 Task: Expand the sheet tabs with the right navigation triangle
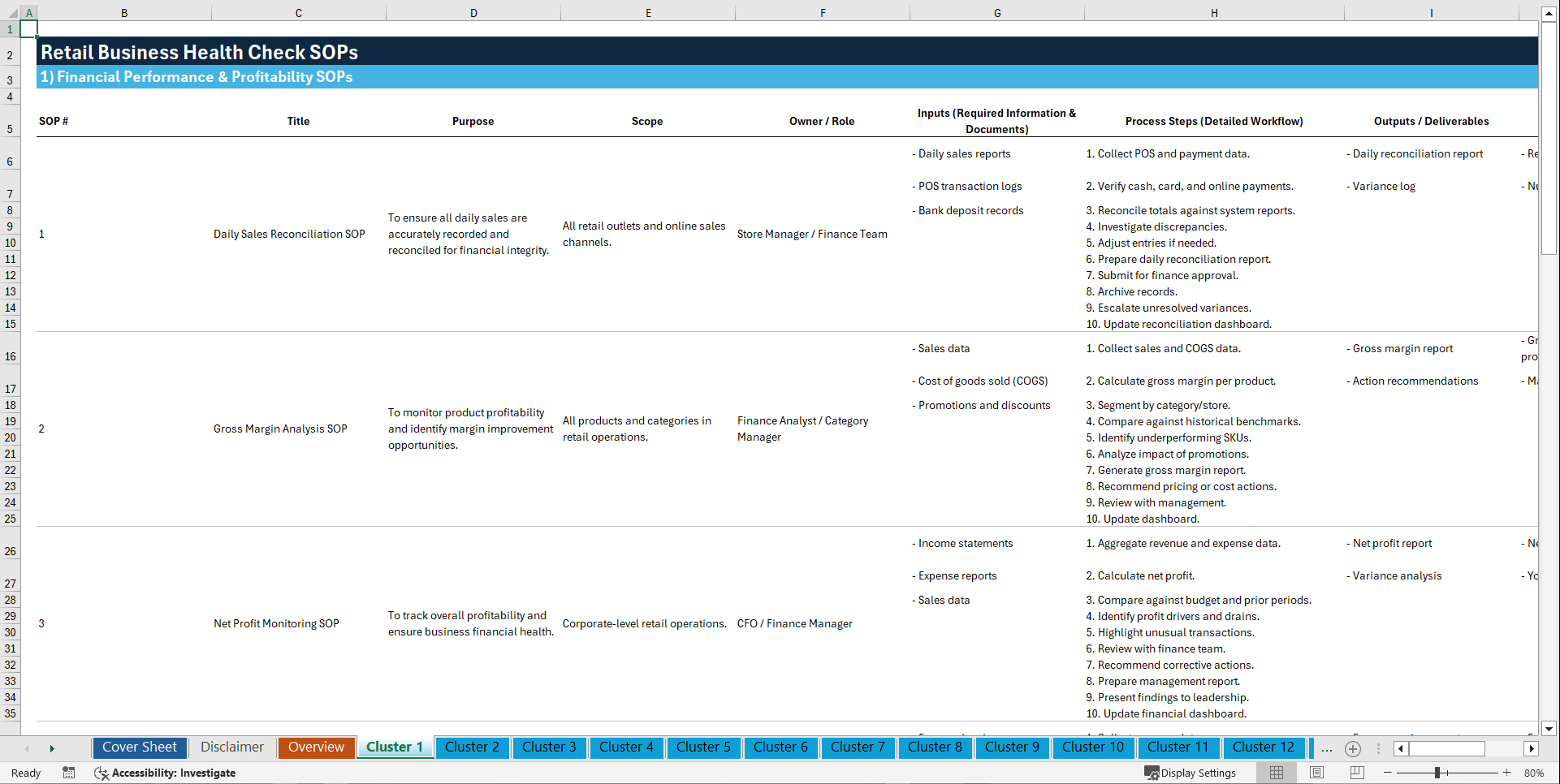coord(52,748)
